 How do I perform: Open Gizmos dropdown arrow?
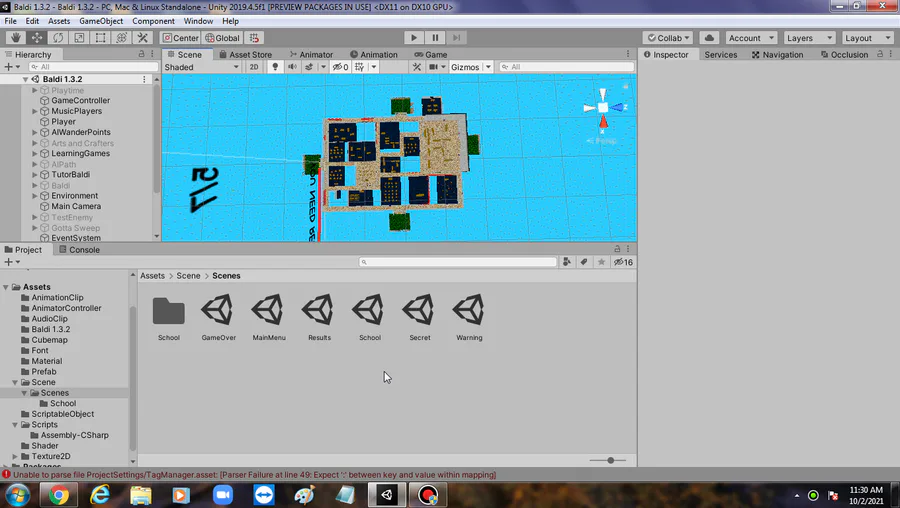[x=488, y=67]
